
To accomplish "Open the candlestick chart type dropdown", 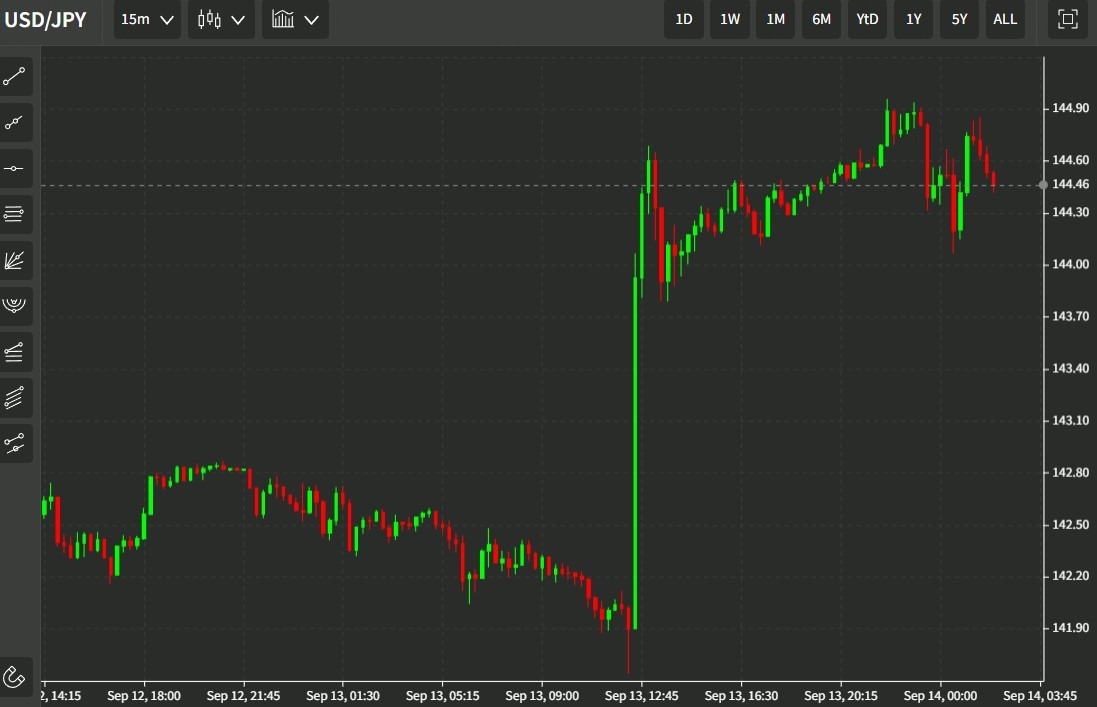I will pos(221,19).
